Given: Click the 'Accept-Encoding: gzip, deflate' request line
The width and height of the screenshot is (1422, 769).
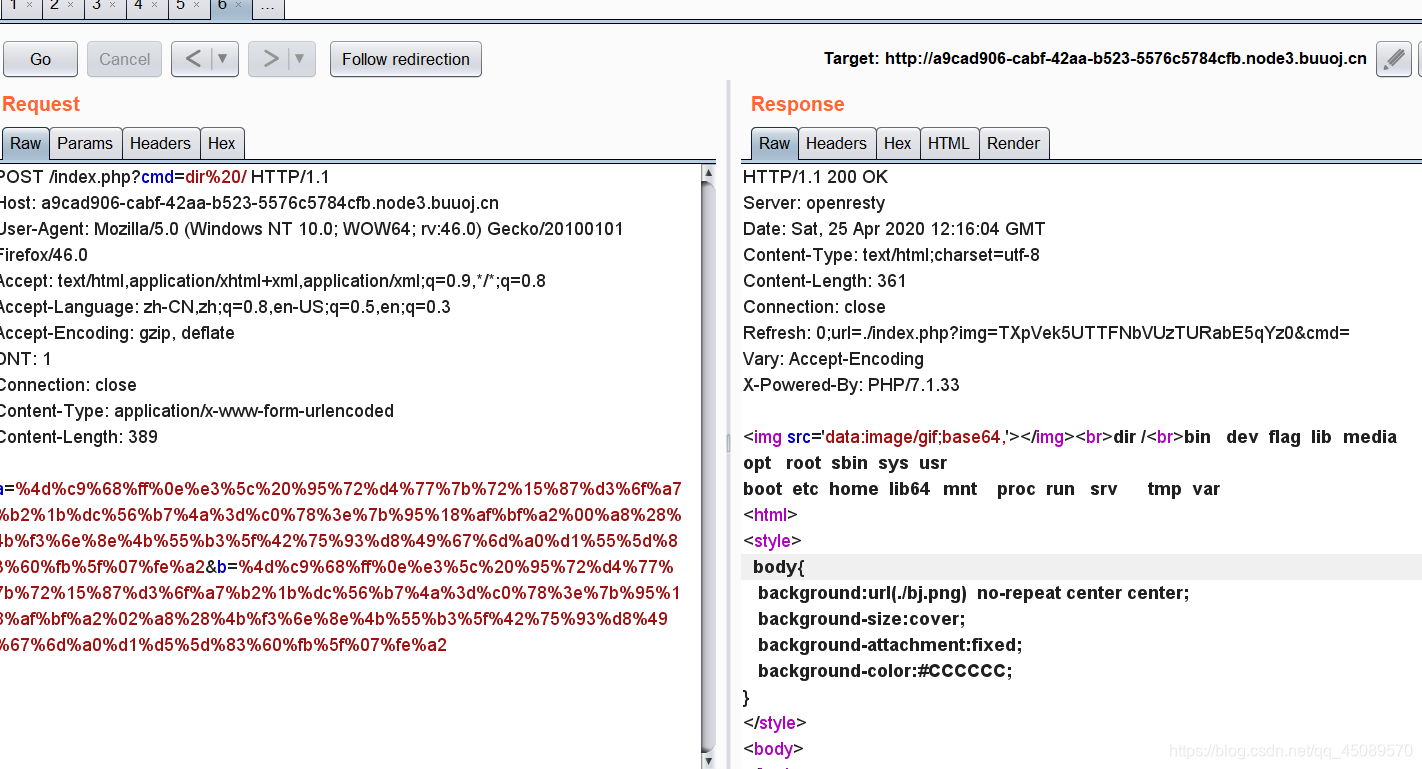Looking at the screenshot, I should click(117, 333).
